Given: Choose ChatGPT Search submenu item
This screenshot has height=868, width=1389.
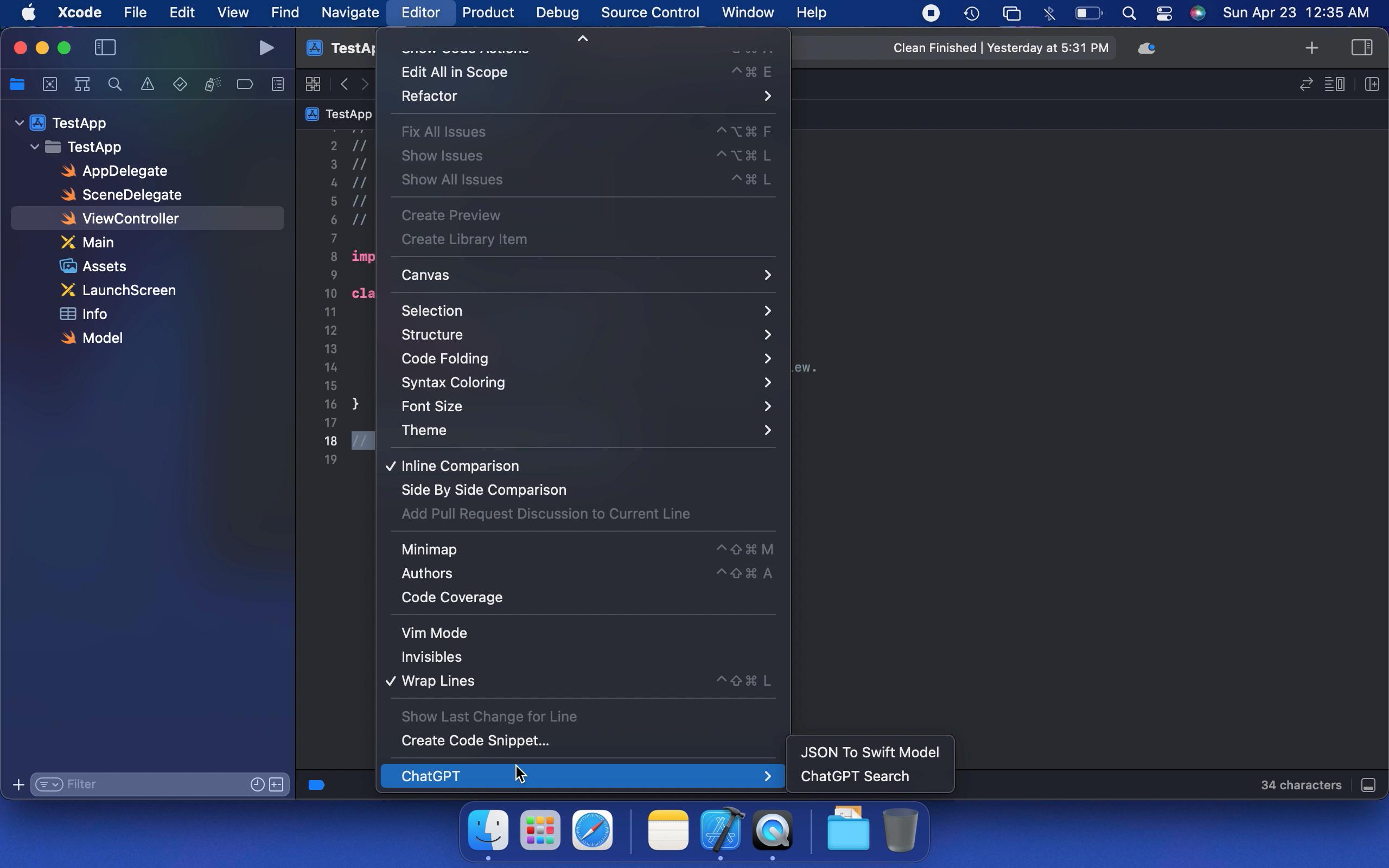Looking at the screenshot, I should [854, 776].
